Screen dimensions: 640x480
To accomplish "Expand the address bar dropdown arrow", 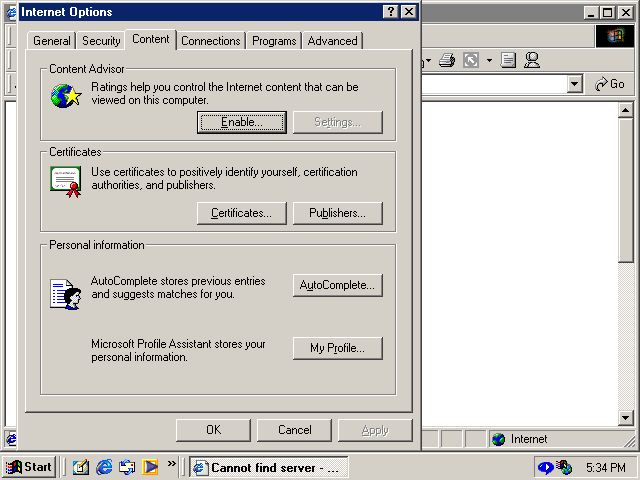I will coord(574,84).
